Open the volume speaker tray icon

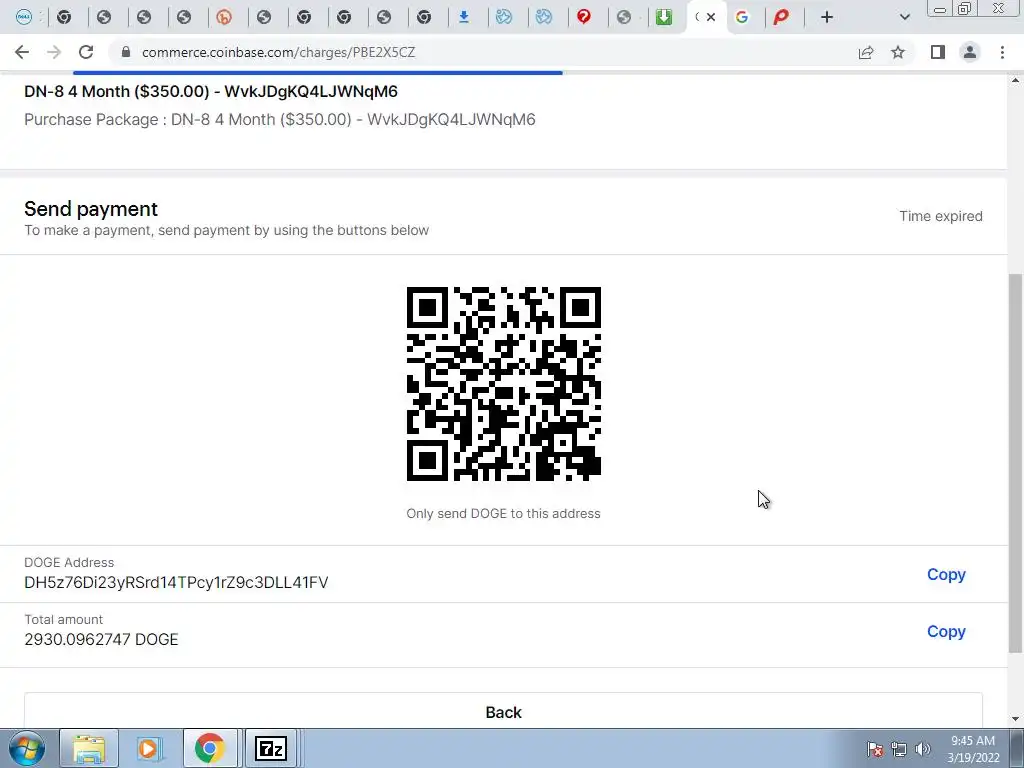click(922, 748)
